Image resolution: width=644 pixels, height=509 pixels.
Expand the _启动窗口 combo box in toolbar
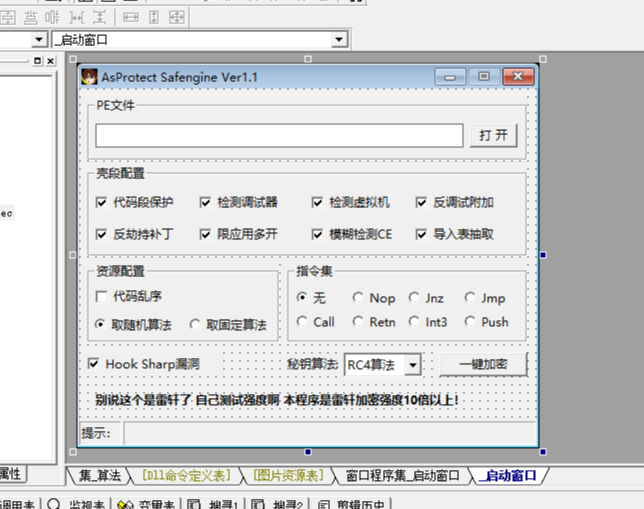(x=339, y=40)
